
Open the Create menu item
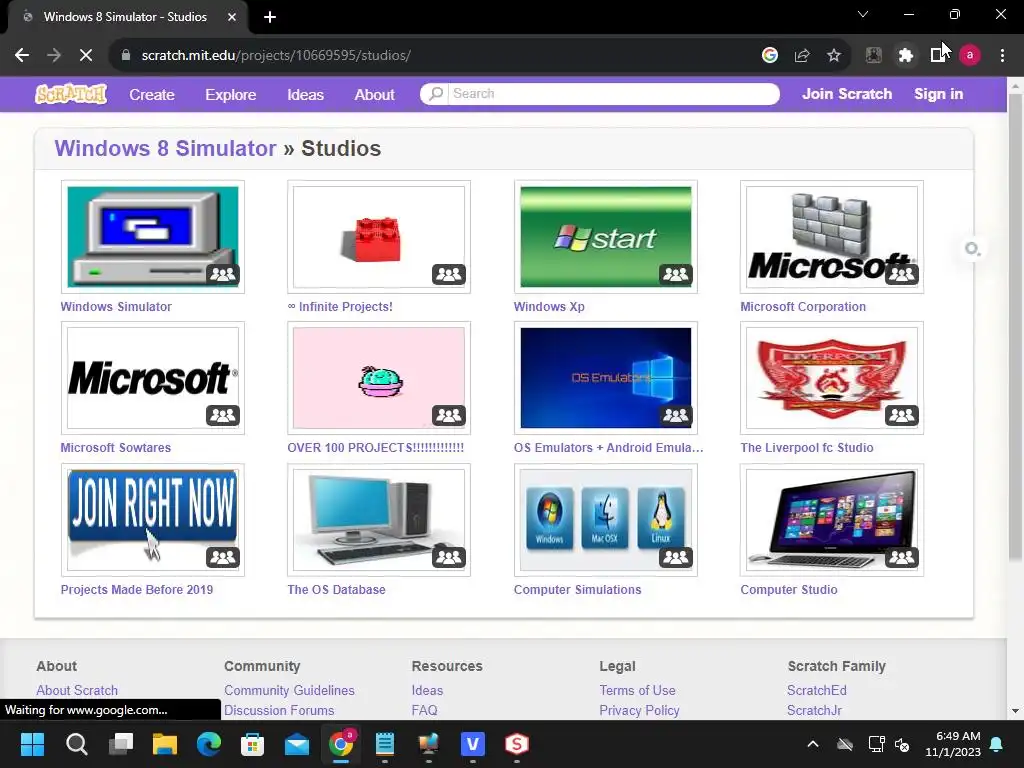point(152,95)
